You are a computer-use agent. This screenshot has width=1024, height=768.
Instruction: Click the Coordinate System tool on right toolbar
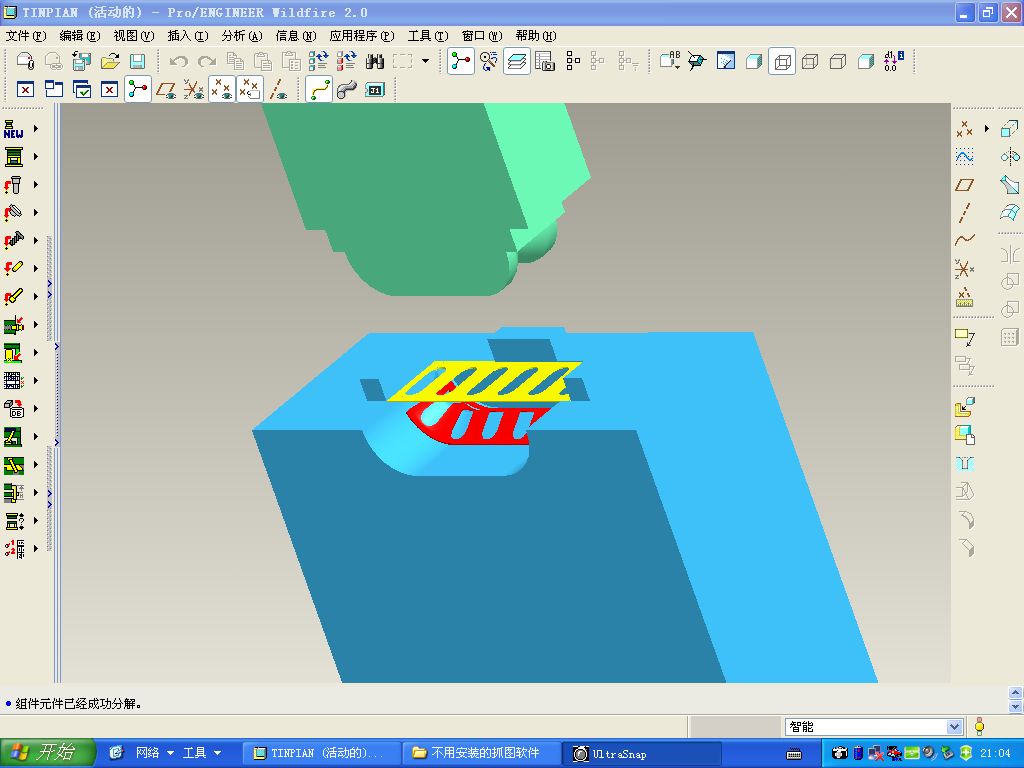(x=965, y=268)
